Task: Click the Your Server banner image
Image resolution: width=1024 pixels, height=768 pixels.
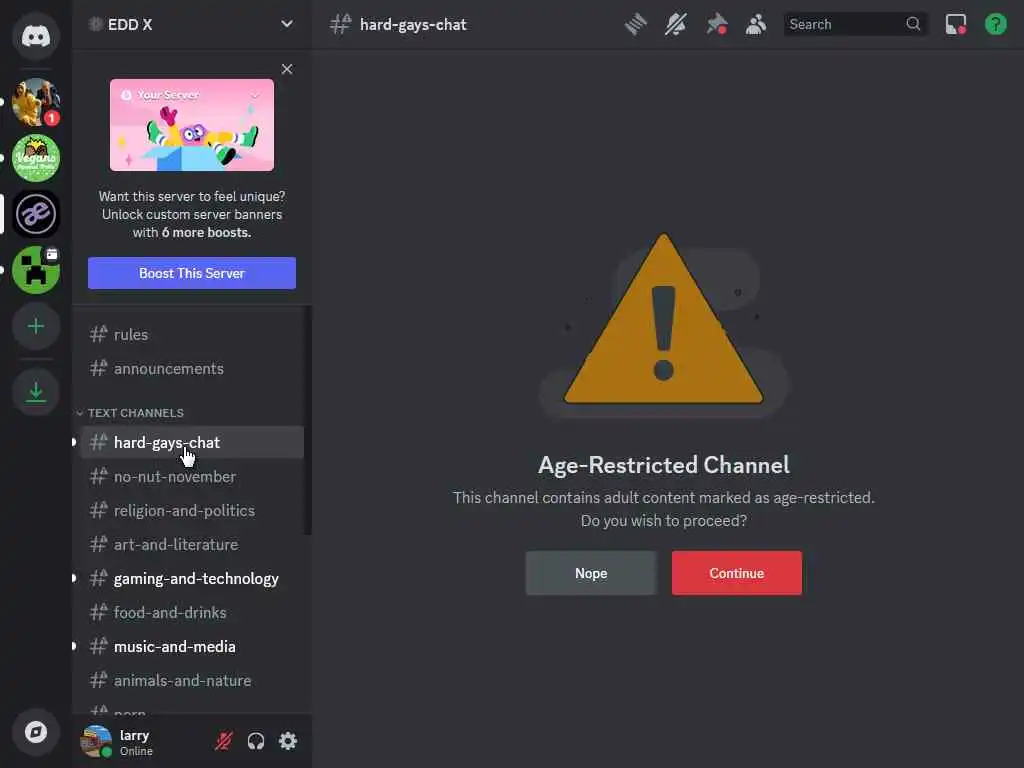Action: coord(192,125)
